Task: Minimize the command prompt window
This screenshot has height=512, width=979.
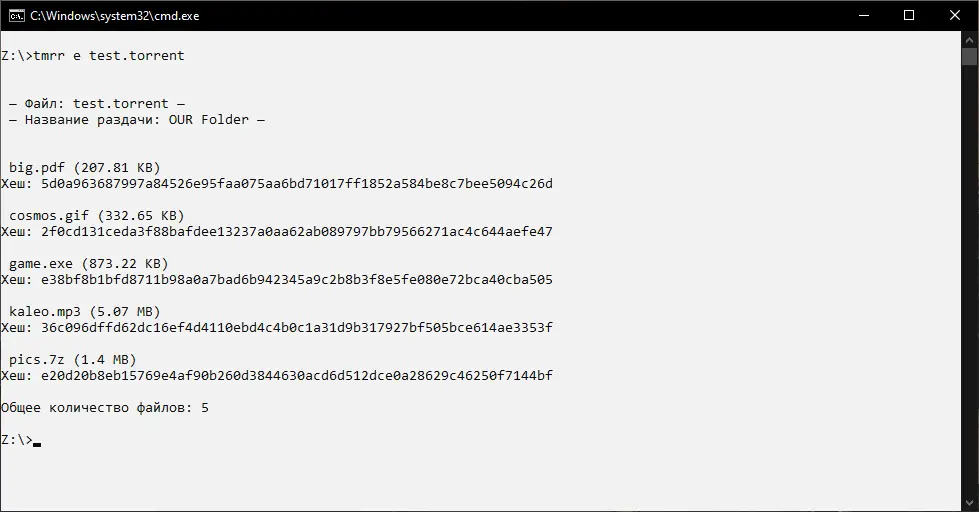Action: [864, 16]
